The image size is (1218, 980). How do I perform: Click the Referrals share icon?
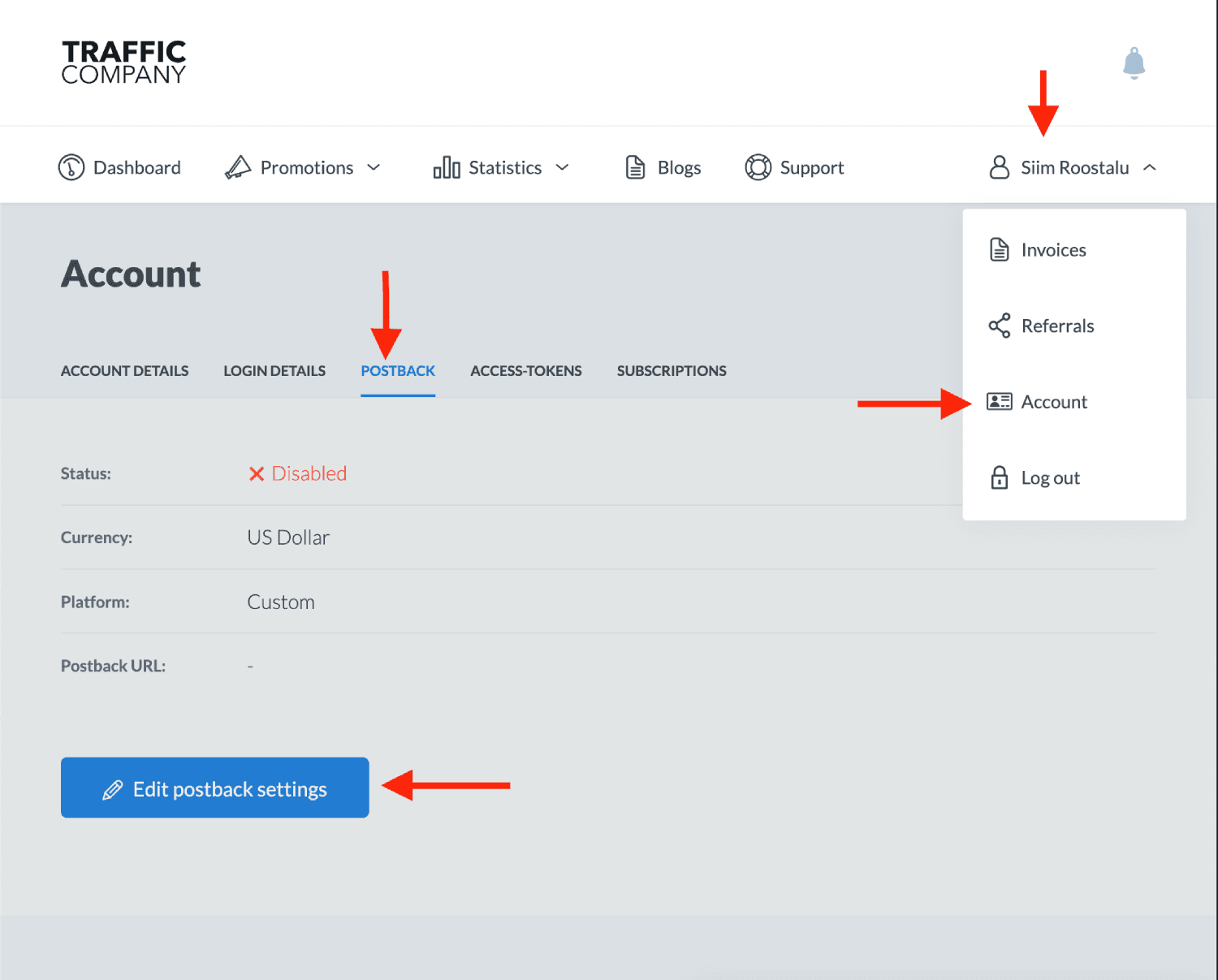pyautogui.click(x=1000, y=326)
